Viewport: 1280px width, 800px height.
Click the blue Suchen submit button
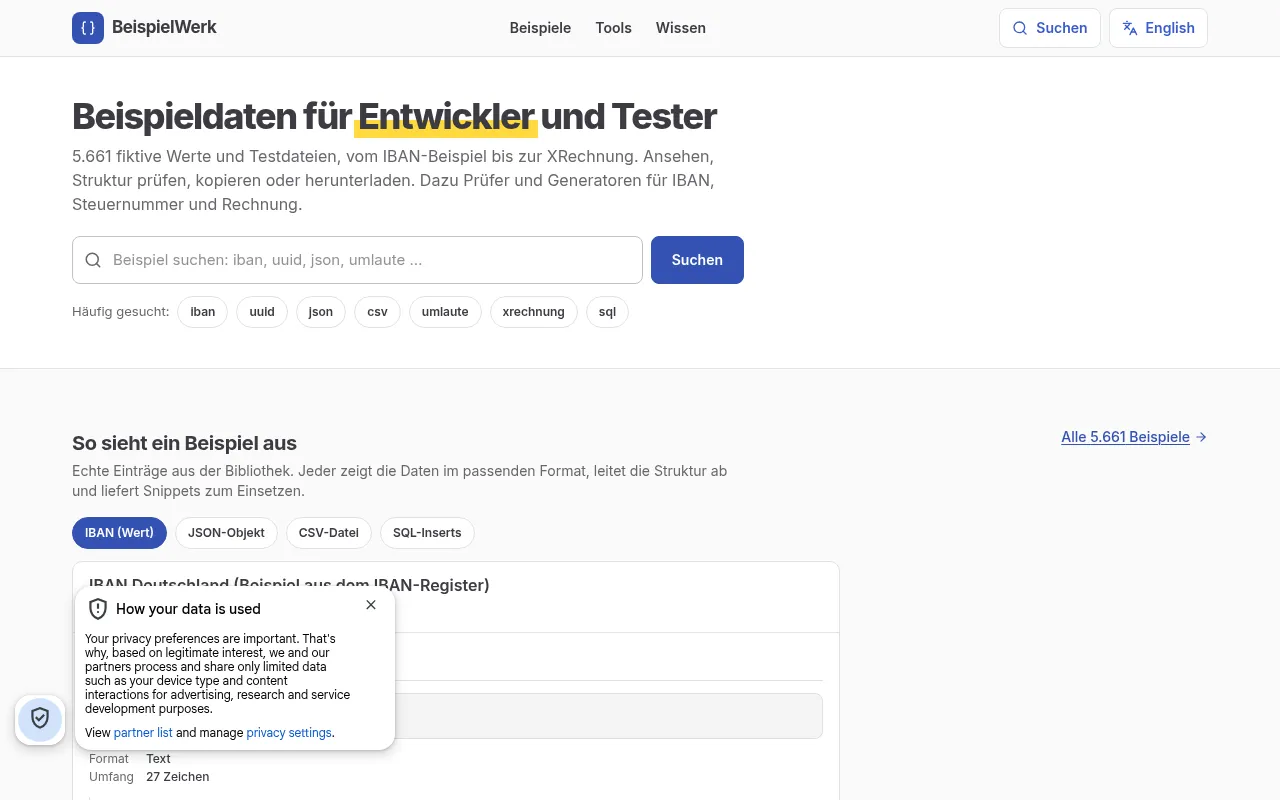pos(697,260)
